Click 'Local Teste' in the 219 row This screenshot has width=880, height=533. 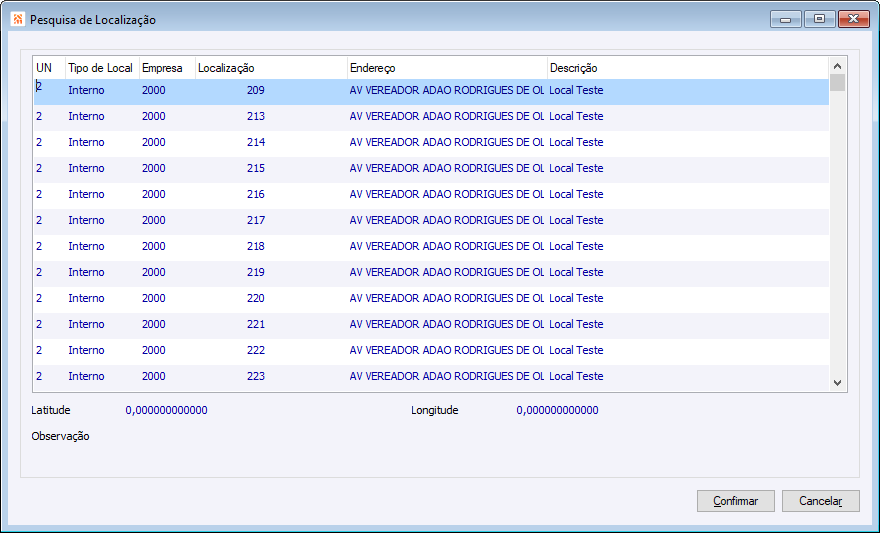click(576, 272)
